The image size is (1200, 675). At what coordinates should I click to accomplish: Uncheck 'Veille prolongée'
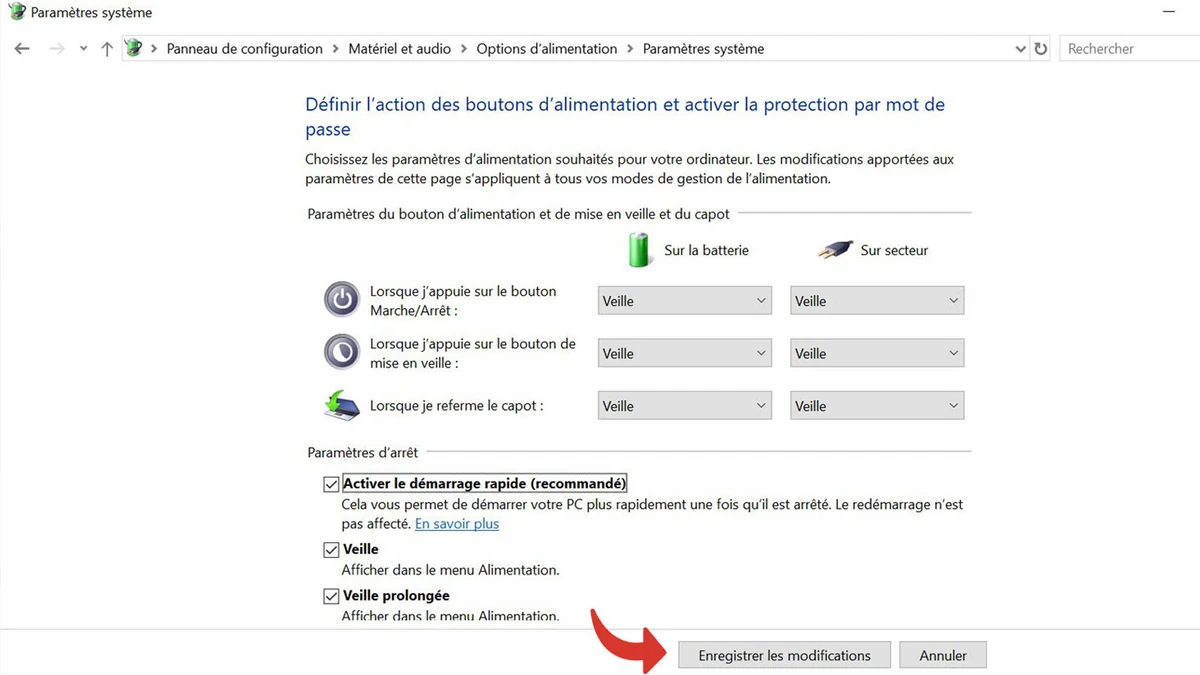331,595
